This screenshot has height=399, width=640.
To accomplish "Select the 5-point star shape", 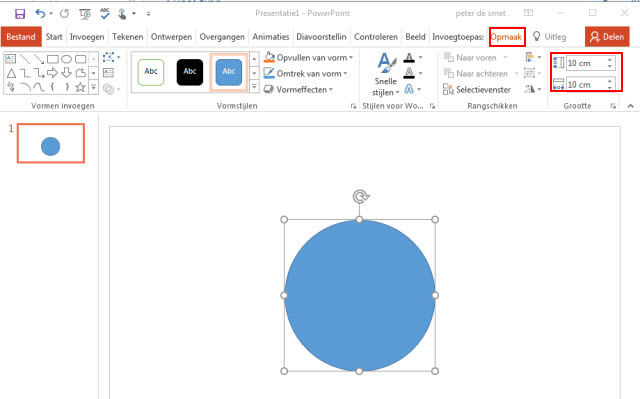I will pyautogui.click(x=80, y=87).
